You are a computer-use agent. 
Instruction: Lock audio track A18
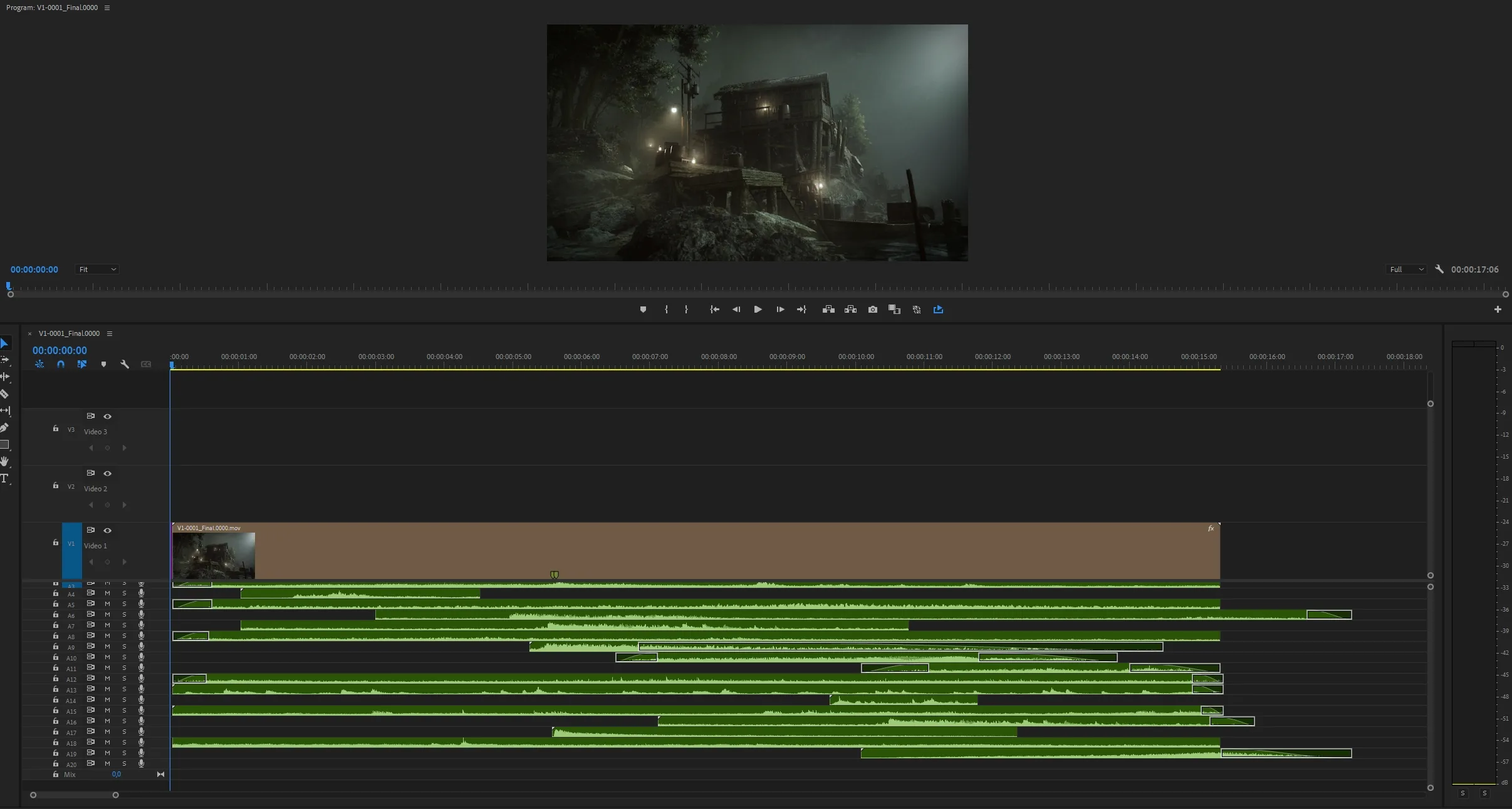56,743
